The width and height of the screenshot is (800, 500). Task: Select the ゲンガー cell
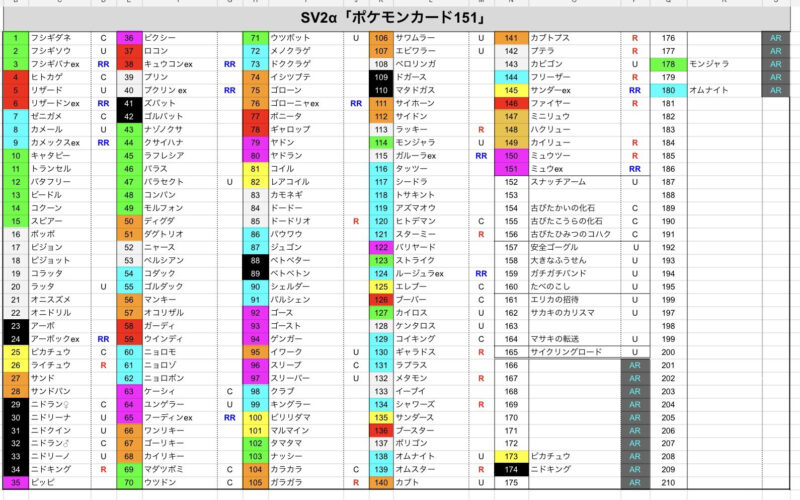tap(306, 339)
